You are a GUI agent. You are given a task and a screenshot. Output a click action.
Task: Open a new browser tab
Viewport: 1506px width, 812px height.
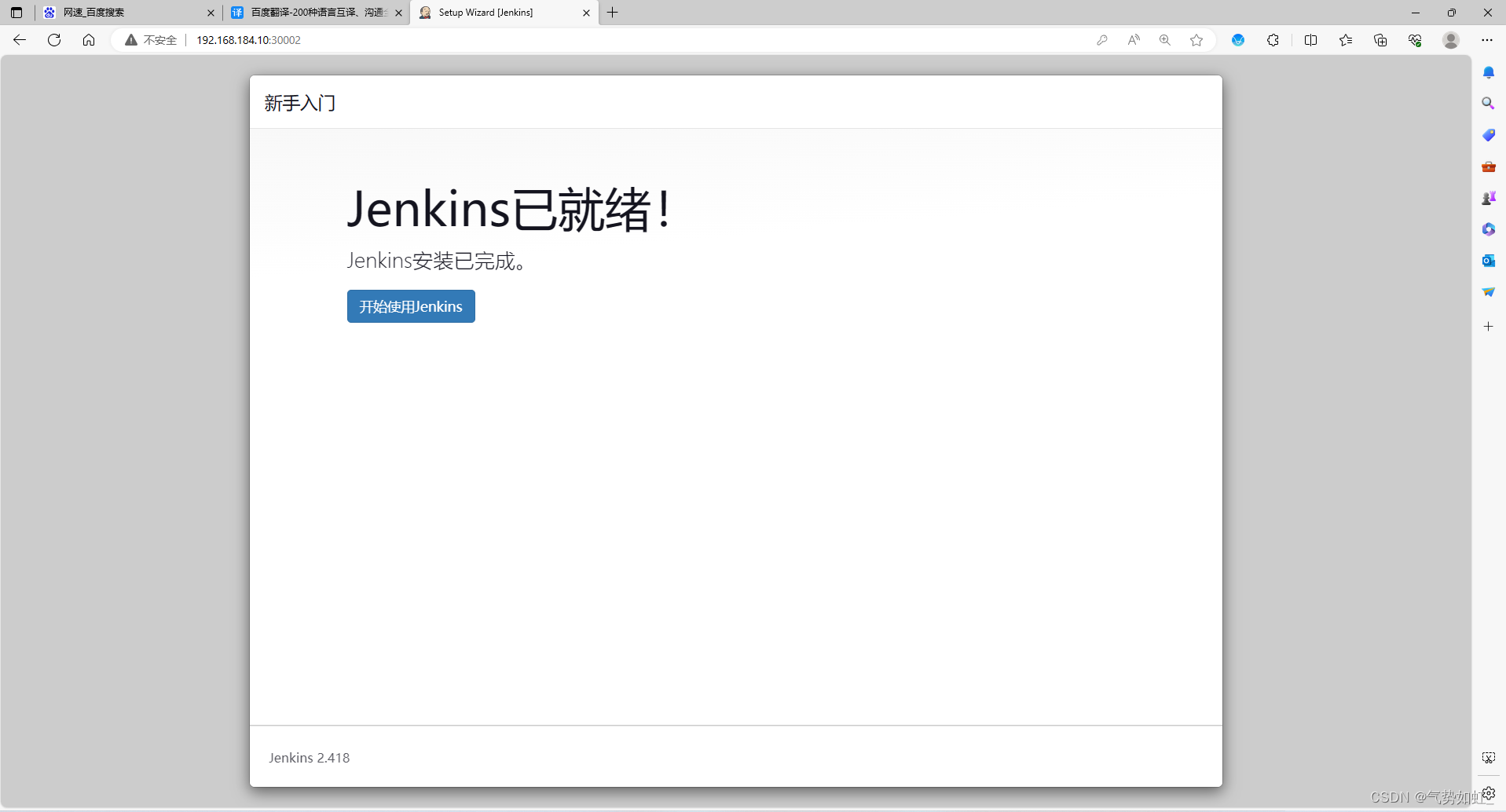coord(613,13)
